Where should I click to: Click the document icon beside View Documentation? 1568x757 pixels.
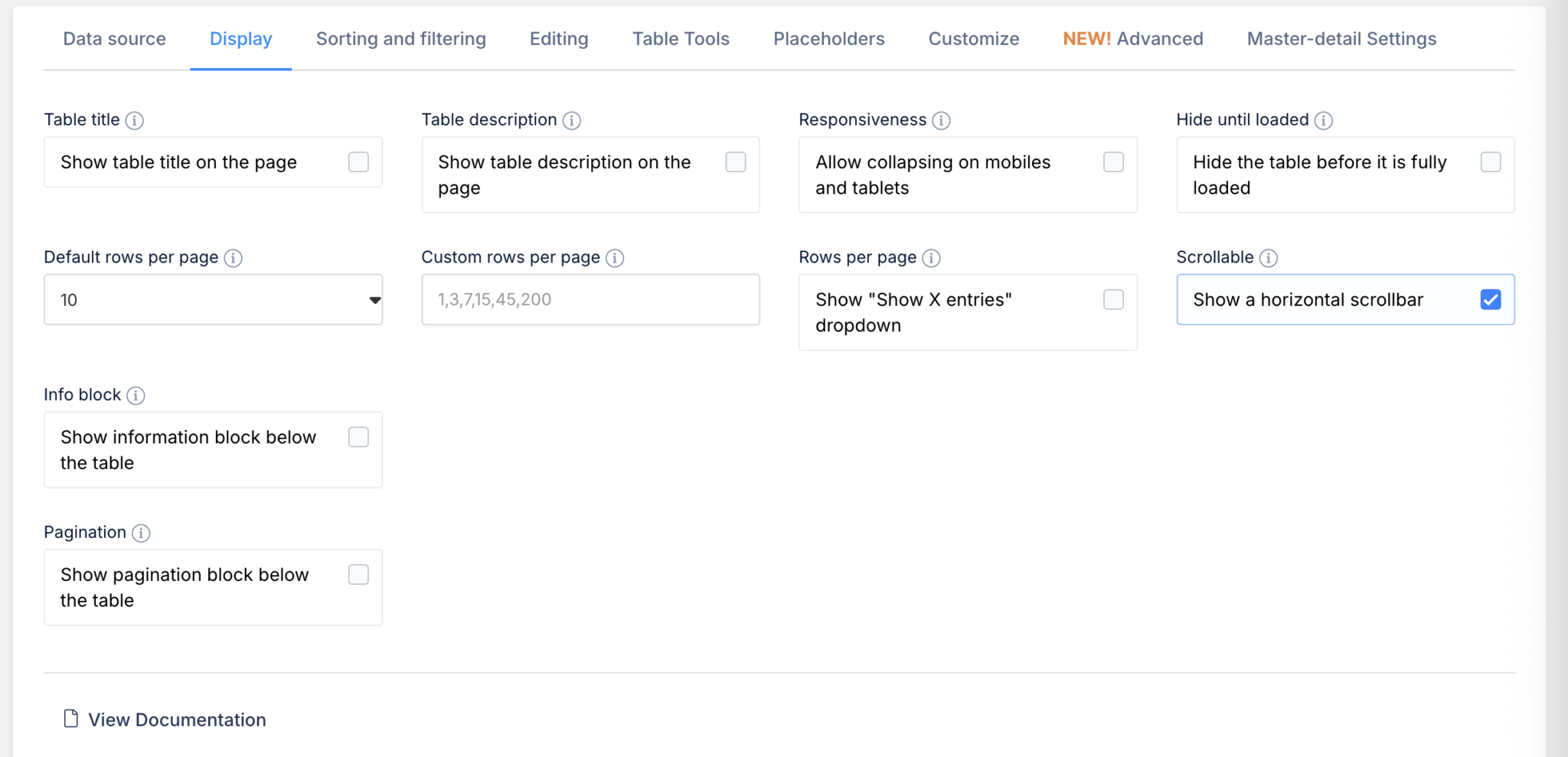(70, 719)
